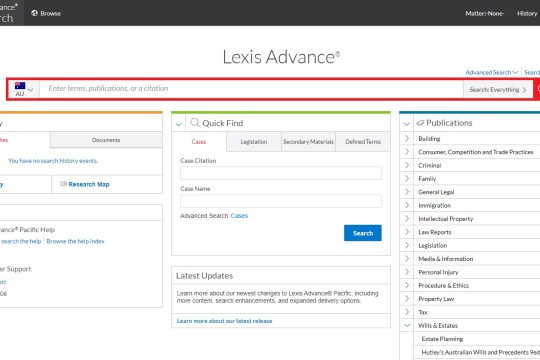The width and height of the screenshot is (540, 360).
Task: Click the Advanced Search: Cases link
Action: point(239,216)
